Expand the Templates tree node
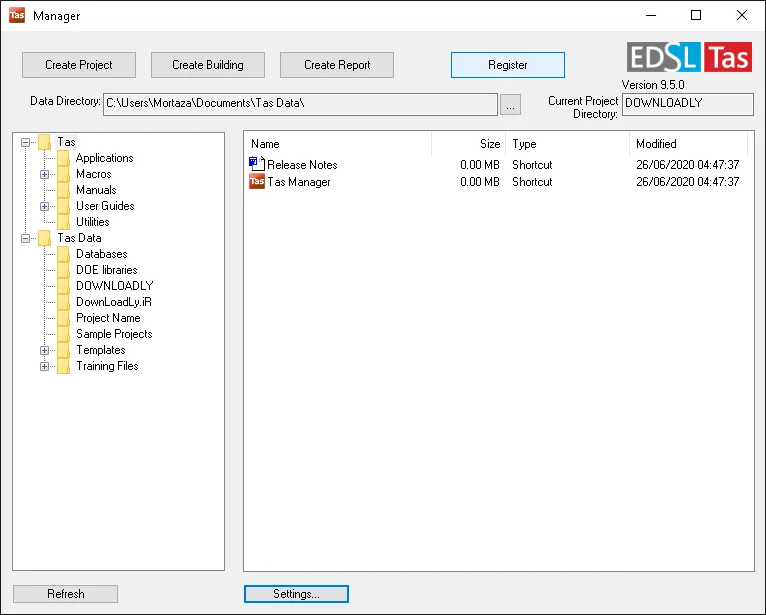Image resolution: width=766 pixels, height=615 pixels. click(44, 350)
